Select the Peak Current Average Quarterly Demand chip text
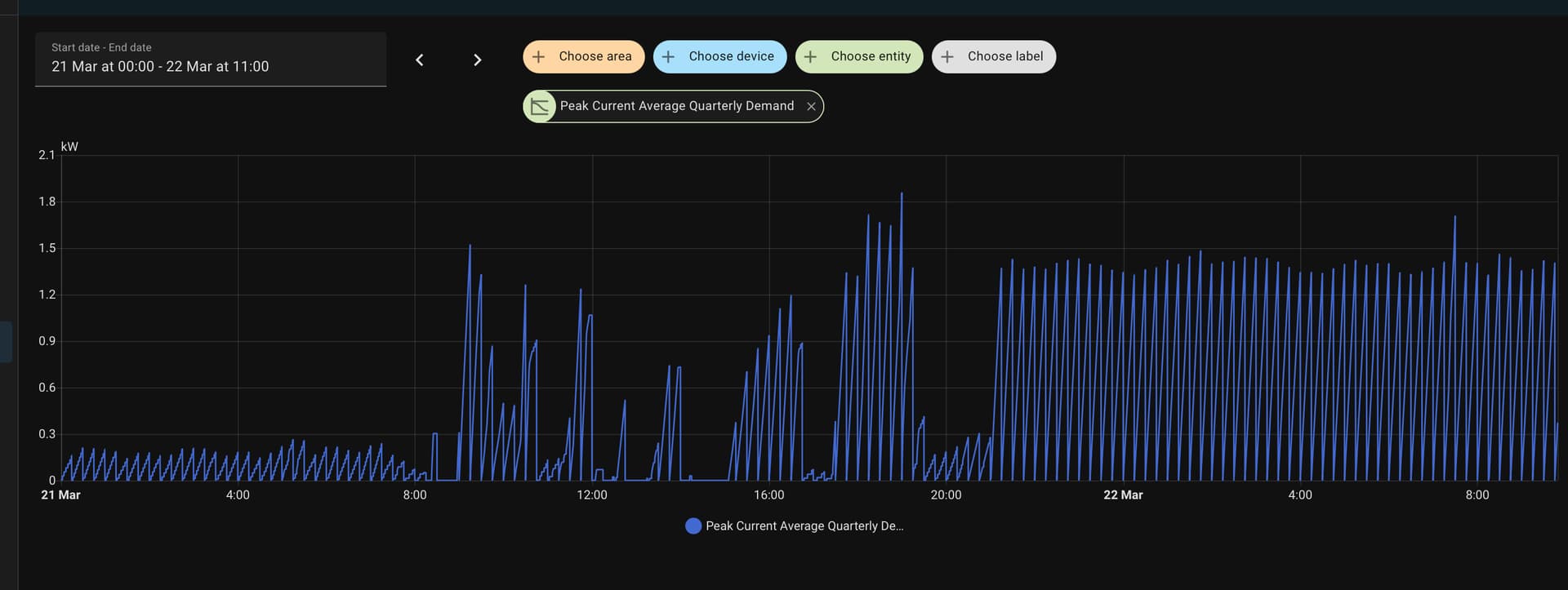This screenshot has width=1568, height=590. point(677,106)
